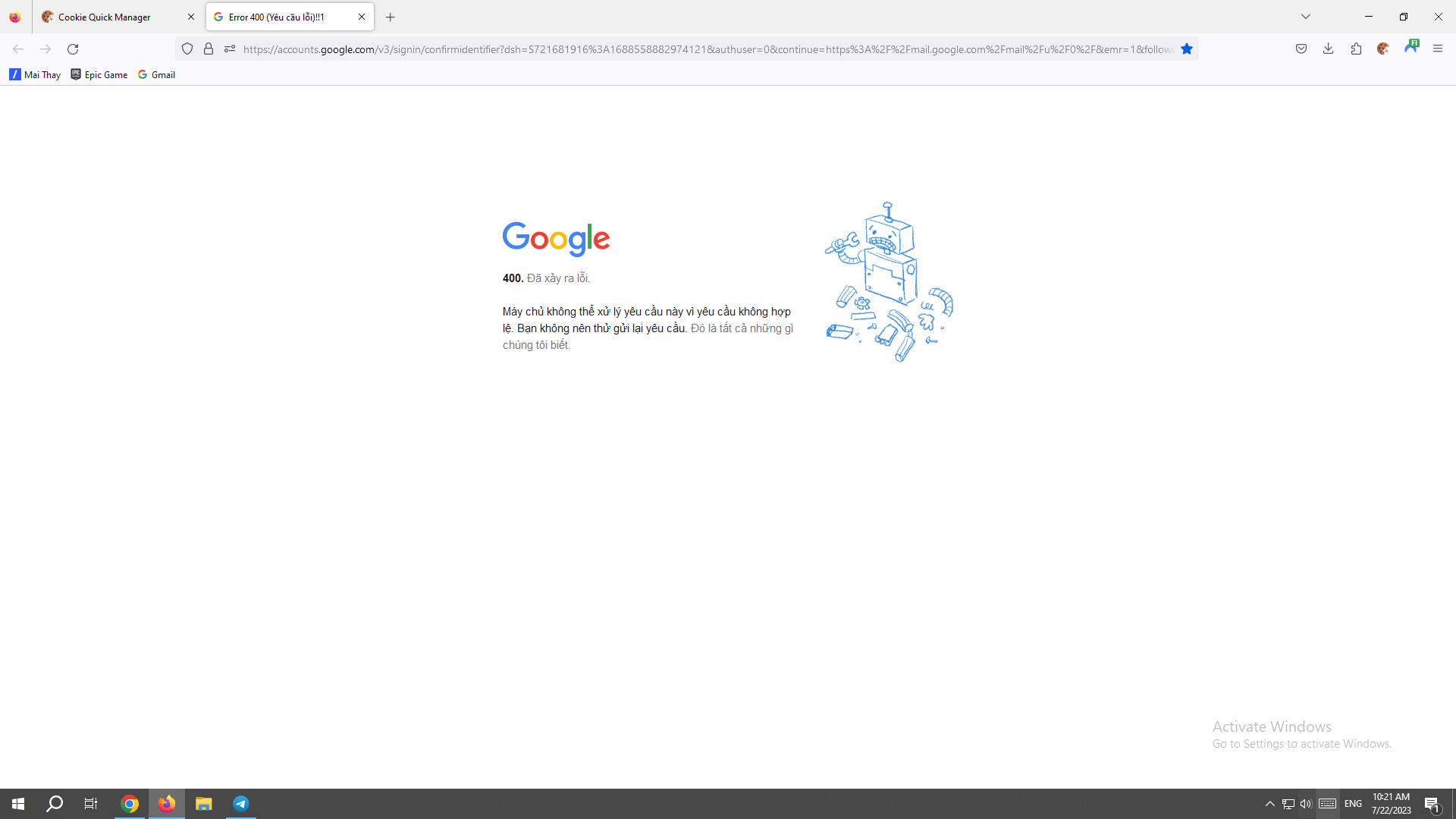
Task: Switch to Firefox in the taskbar
Action: 167,804
